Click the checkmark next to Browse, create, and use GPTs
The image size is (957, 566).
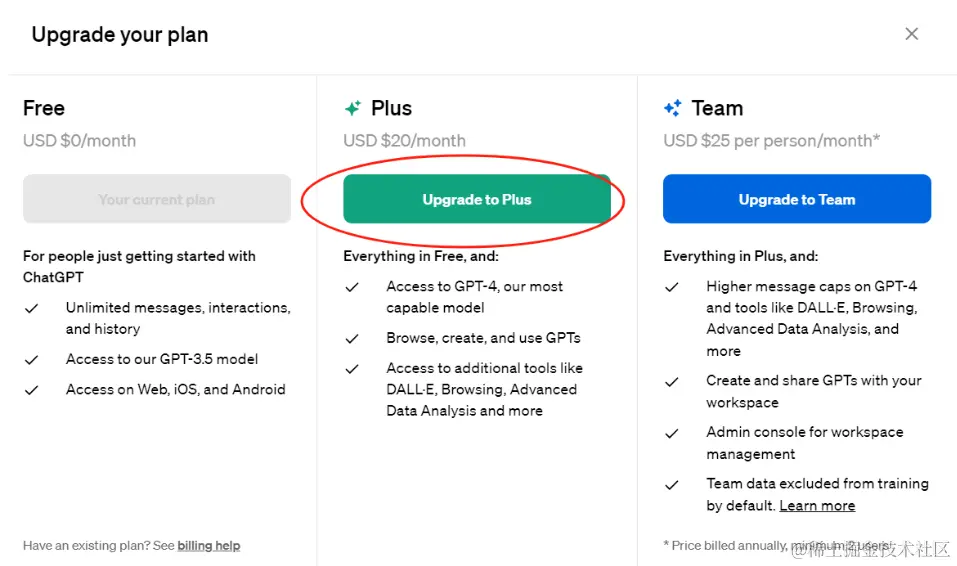click(352, 338)
